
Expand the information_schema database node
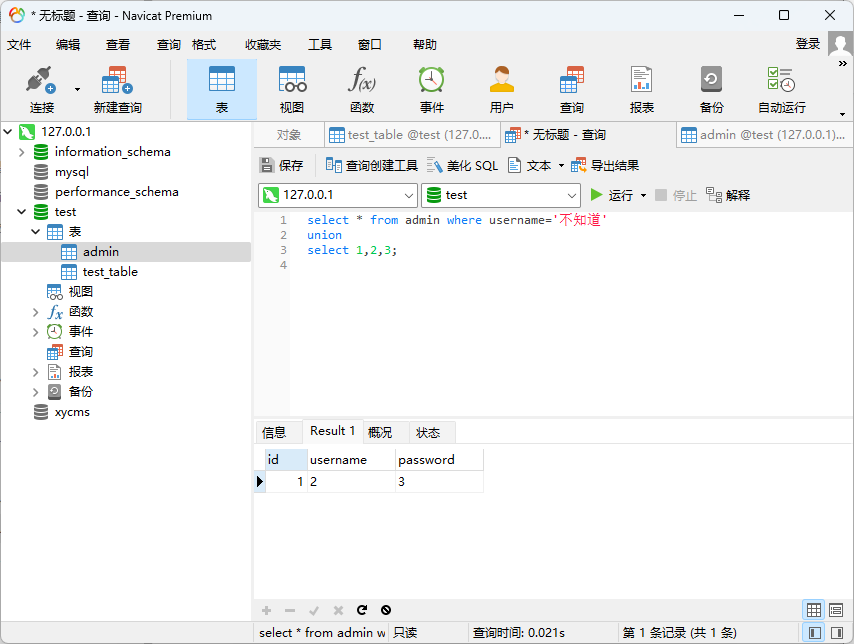point(22,152)
